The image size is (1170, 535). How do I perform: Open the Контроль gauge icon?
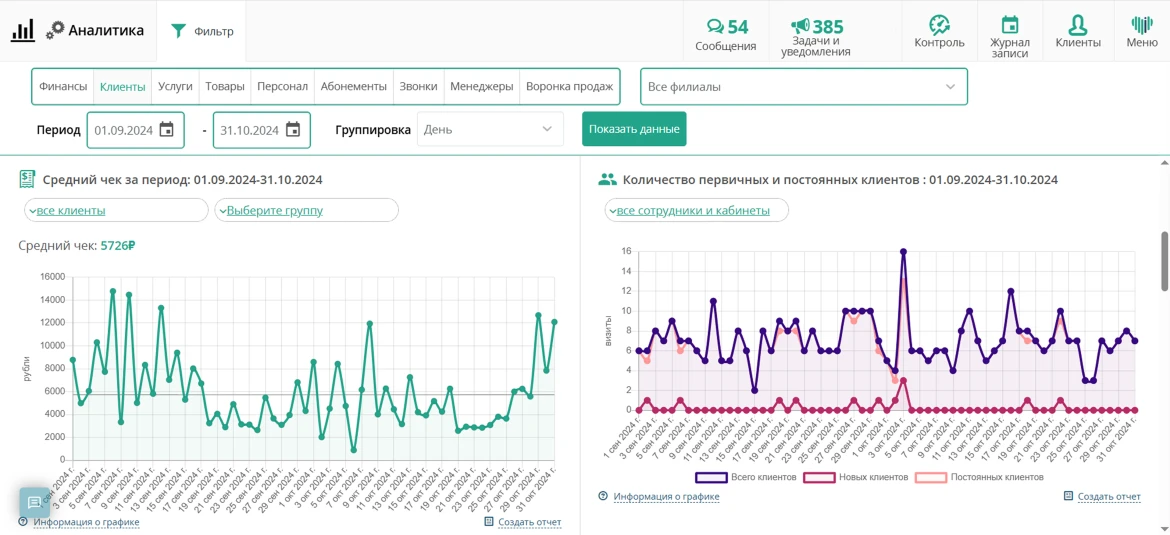coord(939,25)
